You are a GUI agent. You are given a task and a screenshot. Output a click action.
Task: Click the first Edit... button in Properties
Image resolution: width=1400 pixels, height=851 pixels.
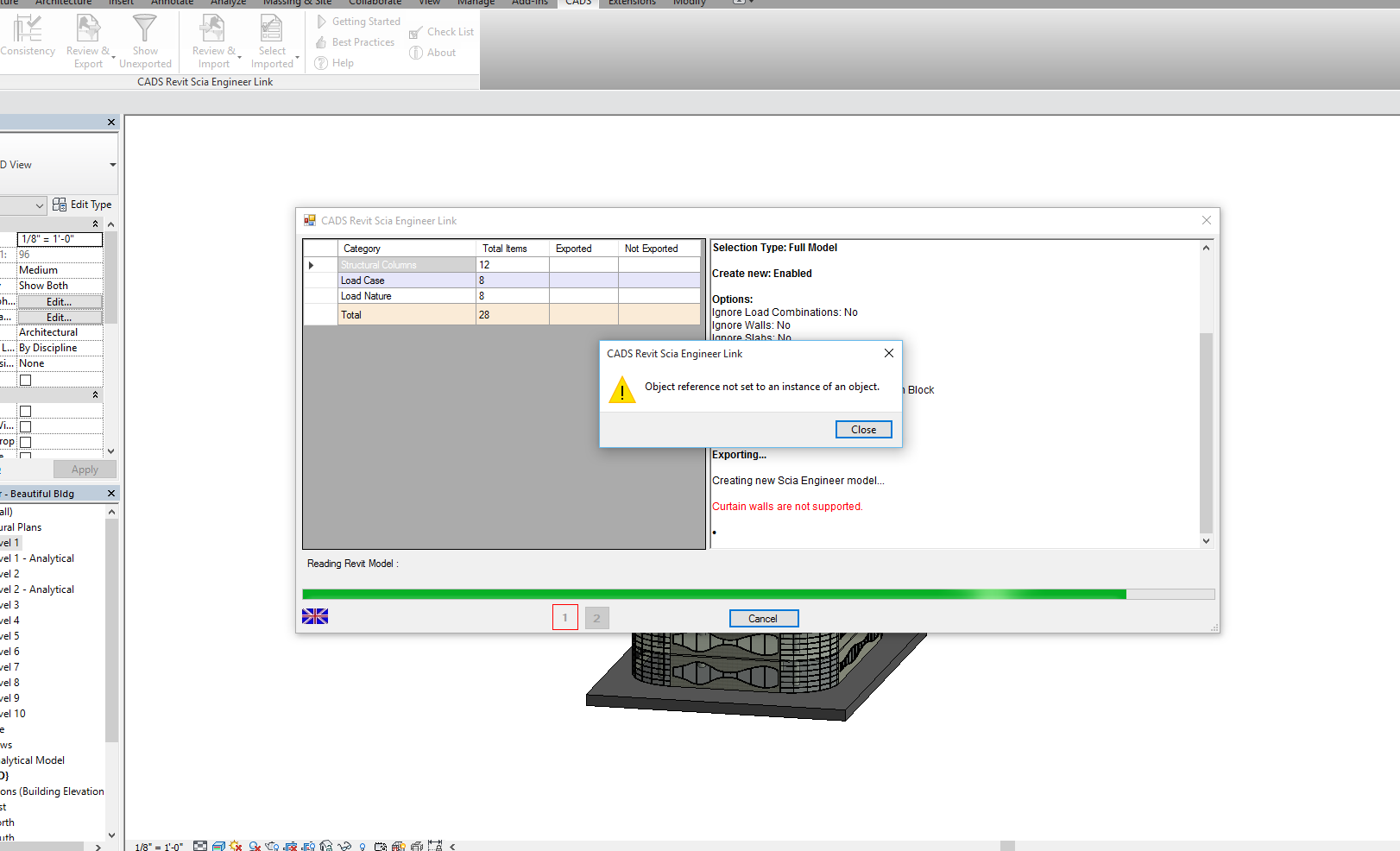tap(60, 302)
